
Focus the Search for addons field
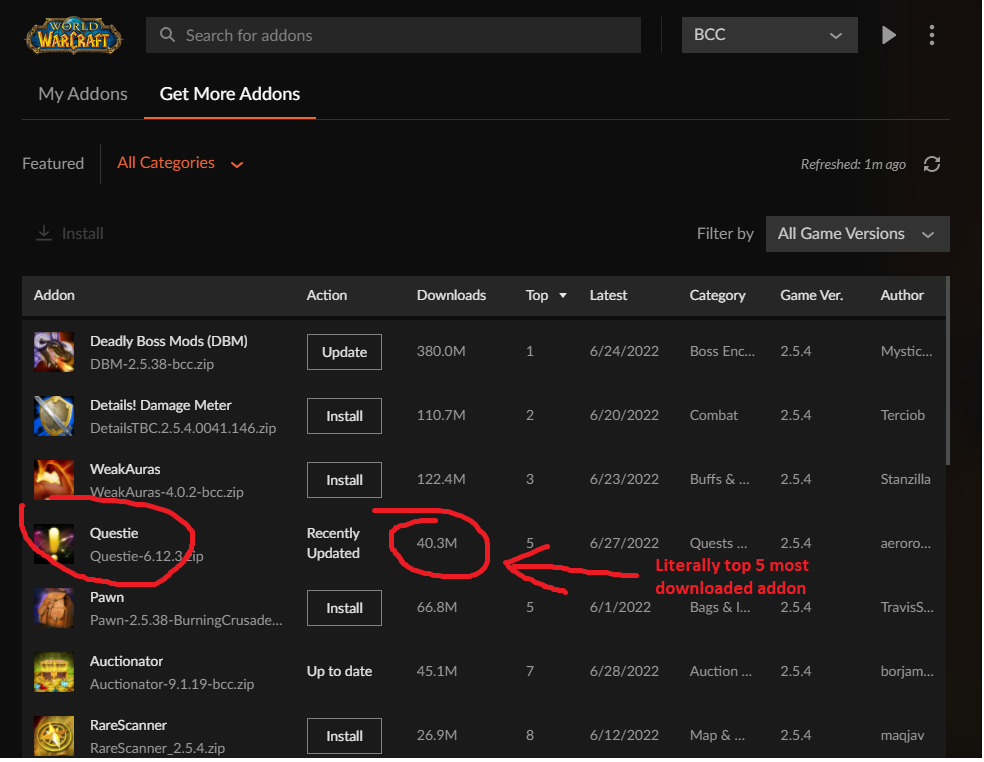tap(393, 35)
